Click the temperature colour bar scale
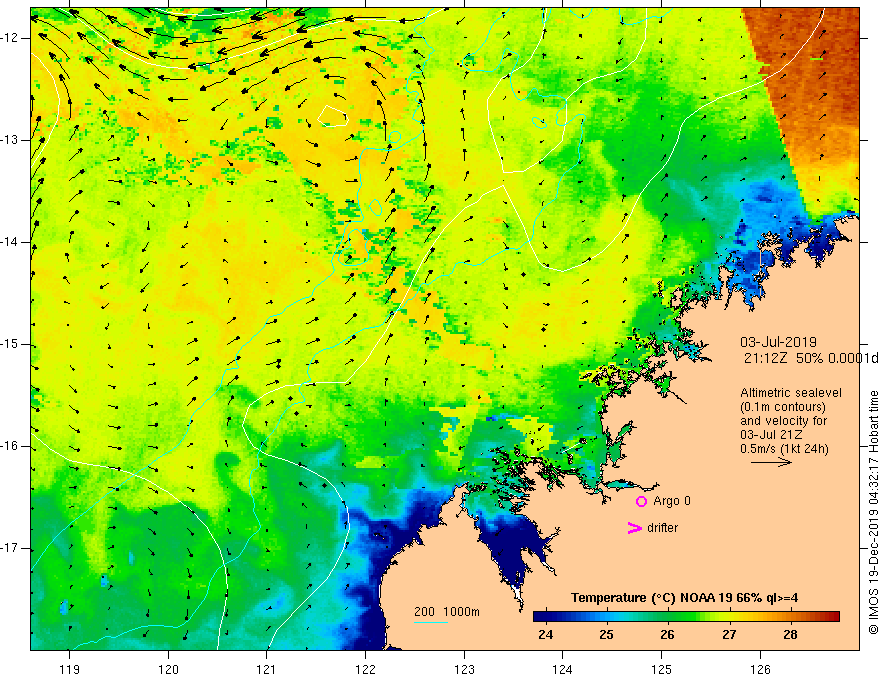Screen dimensions: 880x680 [686, 617]
